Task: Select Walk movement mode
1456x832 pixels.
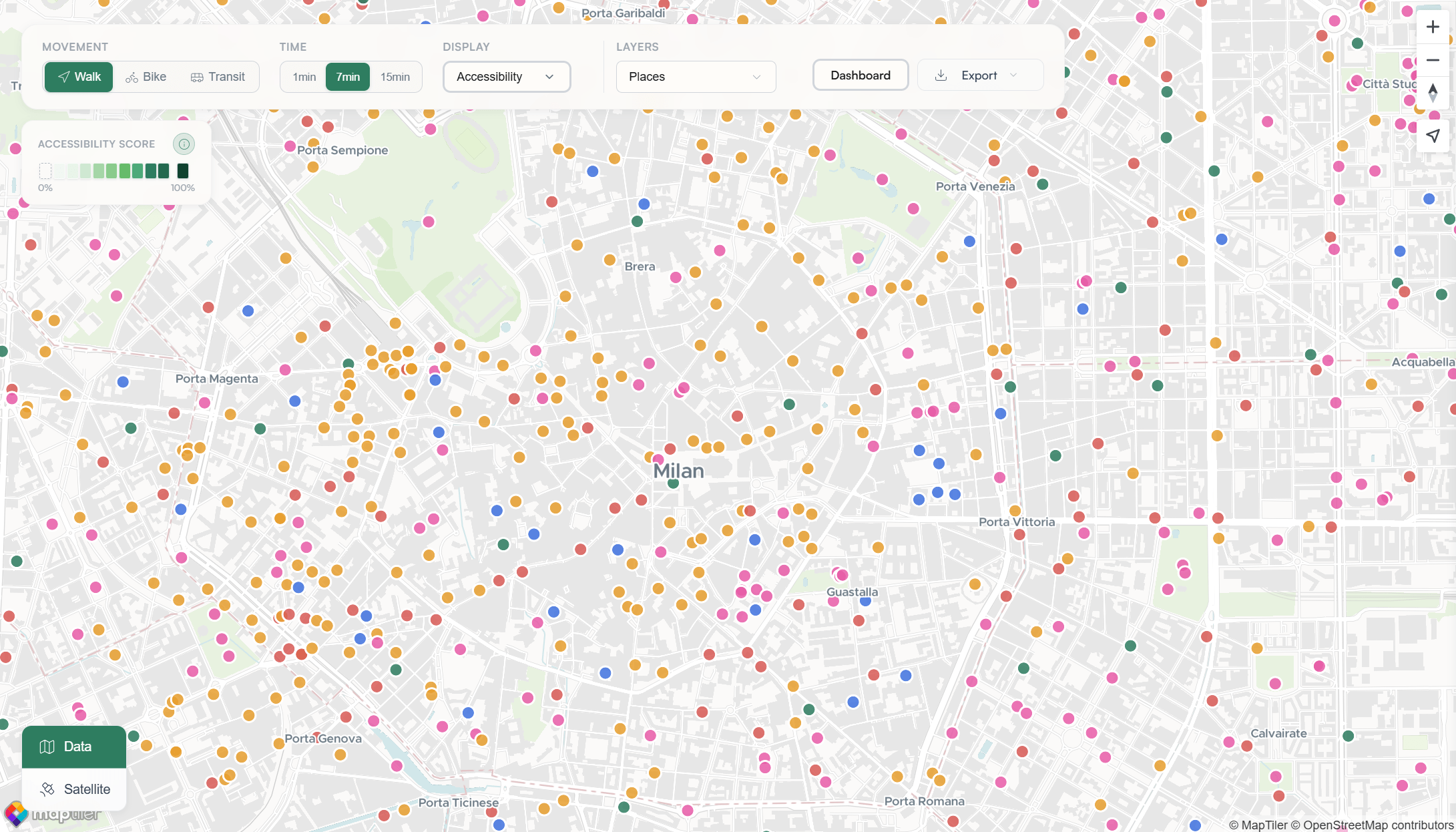Action: 79,77
